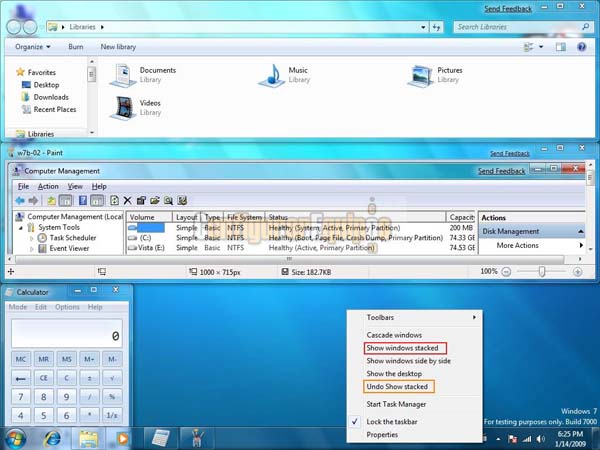This screenshot has width=600, height=450.
Task: Click the Calculator CE button
Action: [x=44, y=378]
